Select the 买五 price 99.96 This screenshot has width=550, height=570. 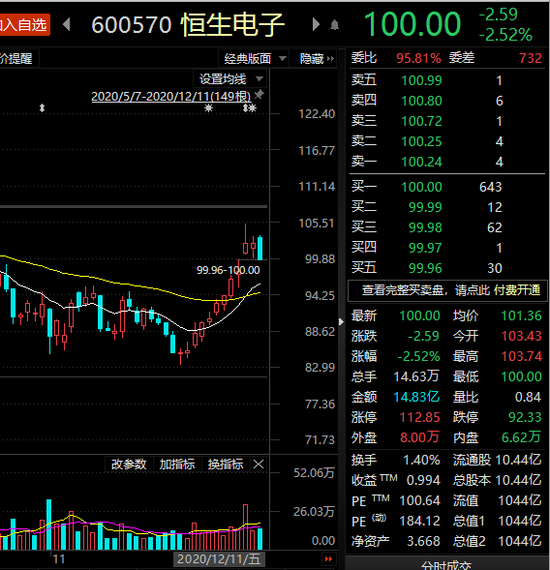click(425, 268)
